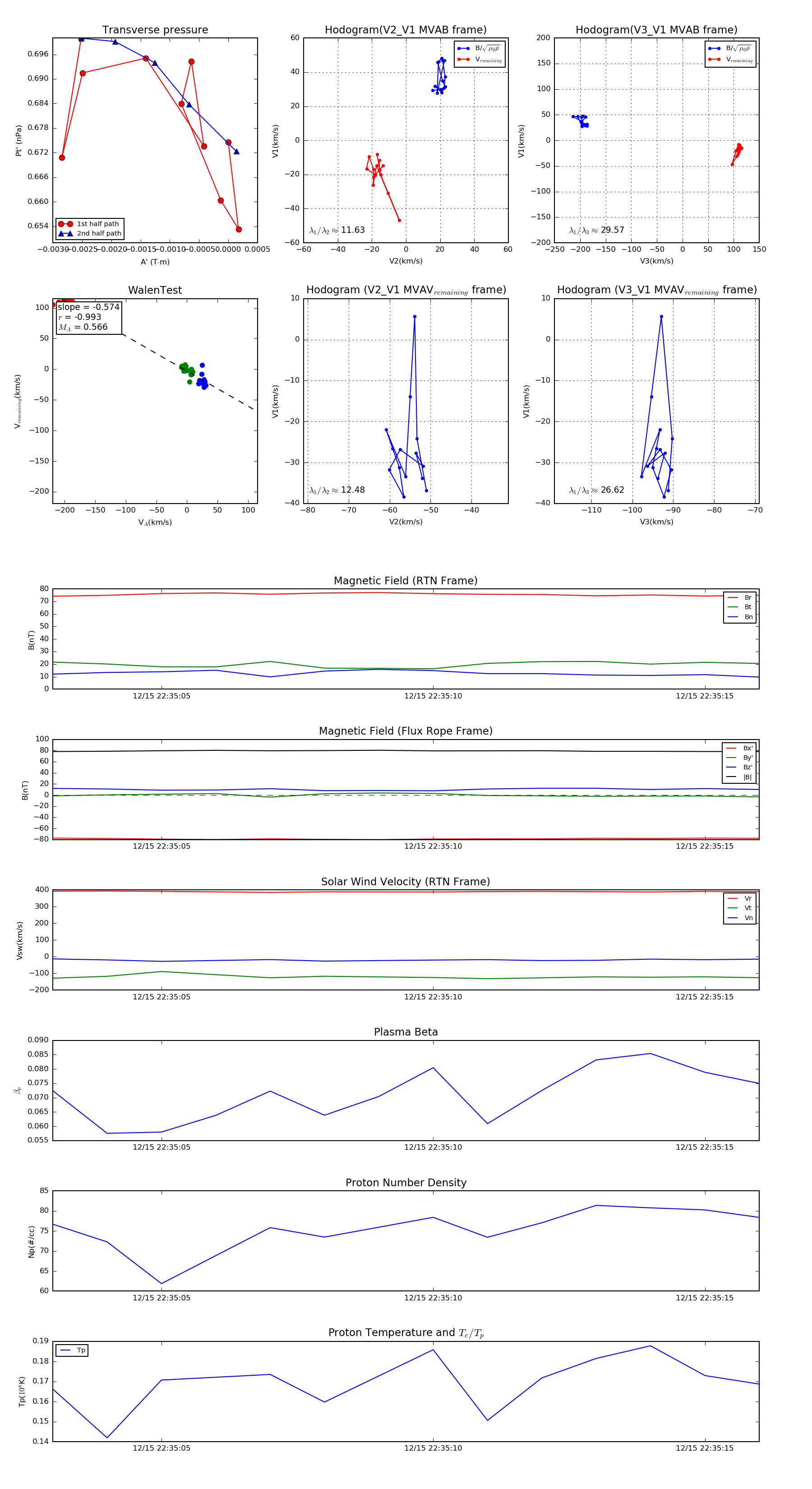Select the 'Bt' legend label
The width and height of the screenshot is (812, 1489).
(x=748, y=607)
